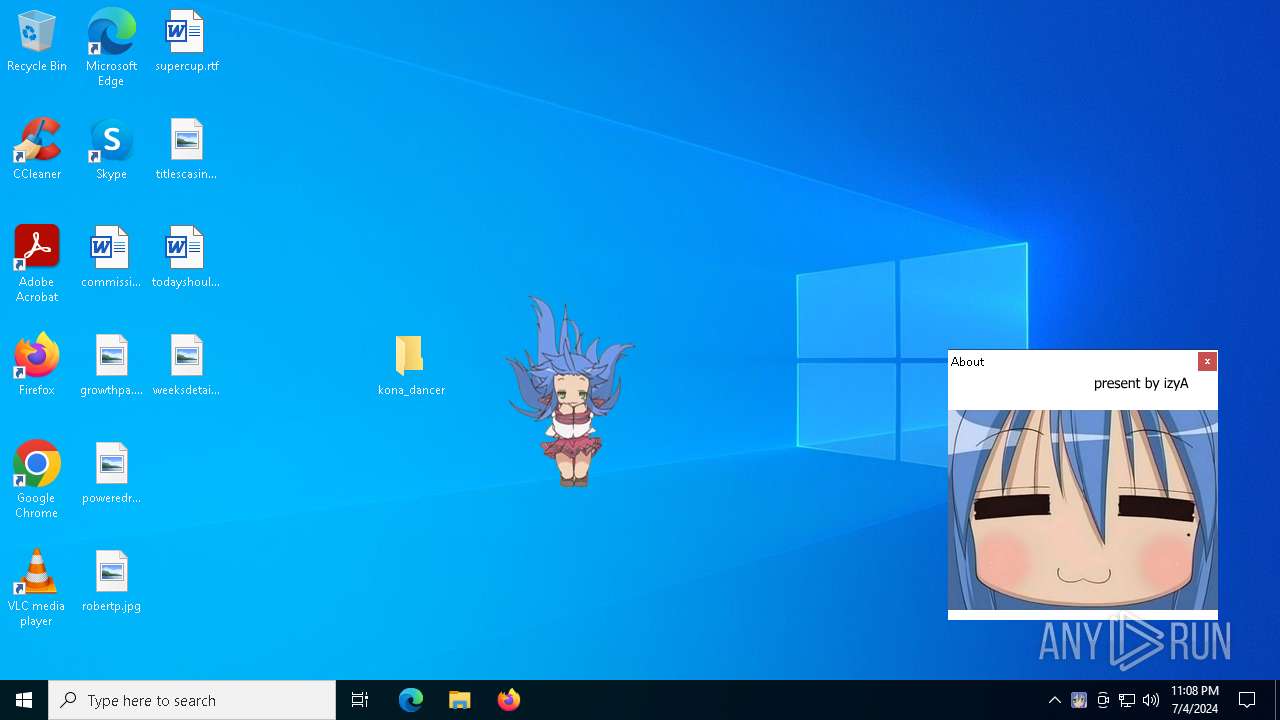Open Task View from the taskbar
Image resolution: width=1280 pixels, height=720 pixels.
tap(360, 700)
